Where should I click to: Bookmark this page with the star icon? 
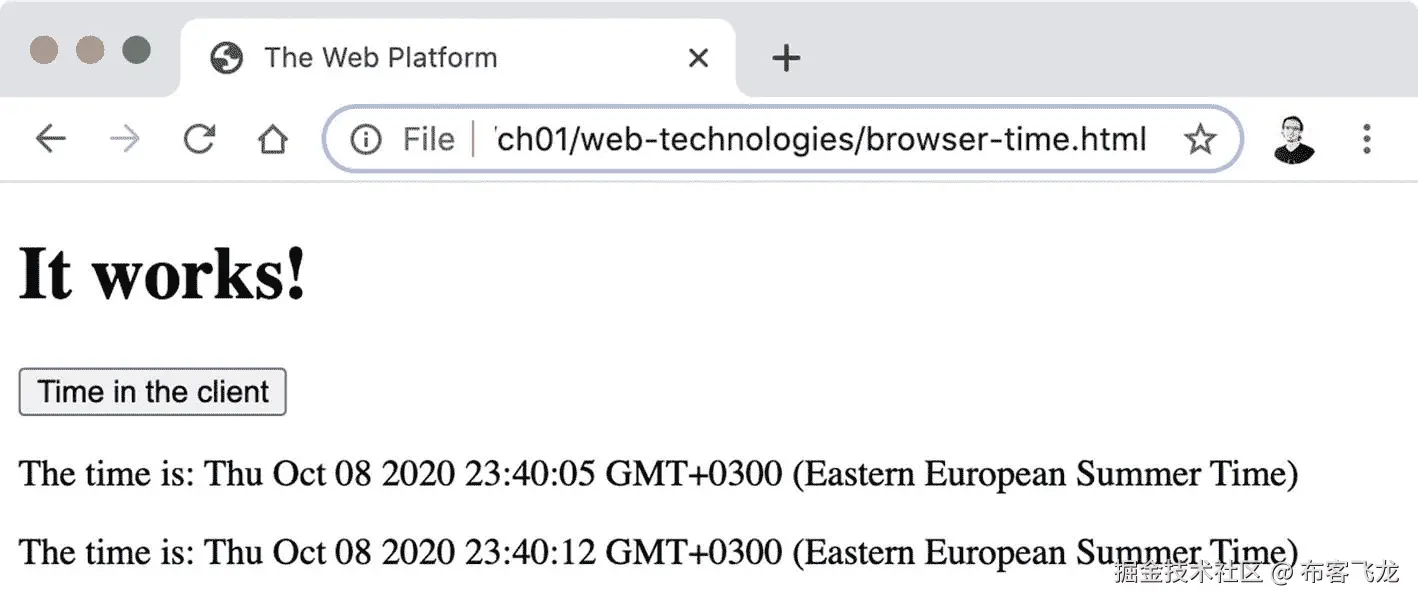coord(1199,139)
